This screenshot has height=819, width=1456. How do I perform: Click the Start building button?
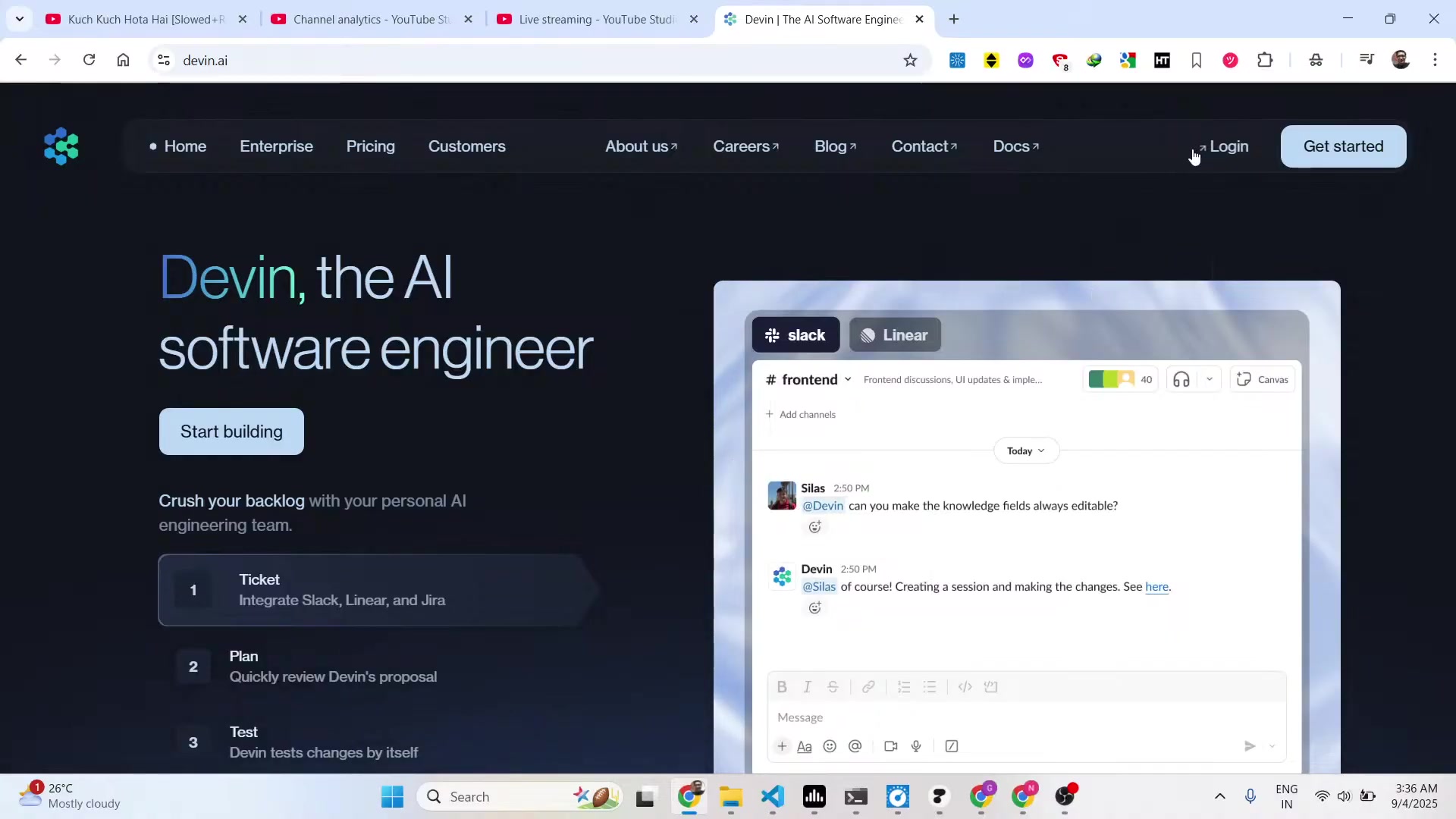231,431
